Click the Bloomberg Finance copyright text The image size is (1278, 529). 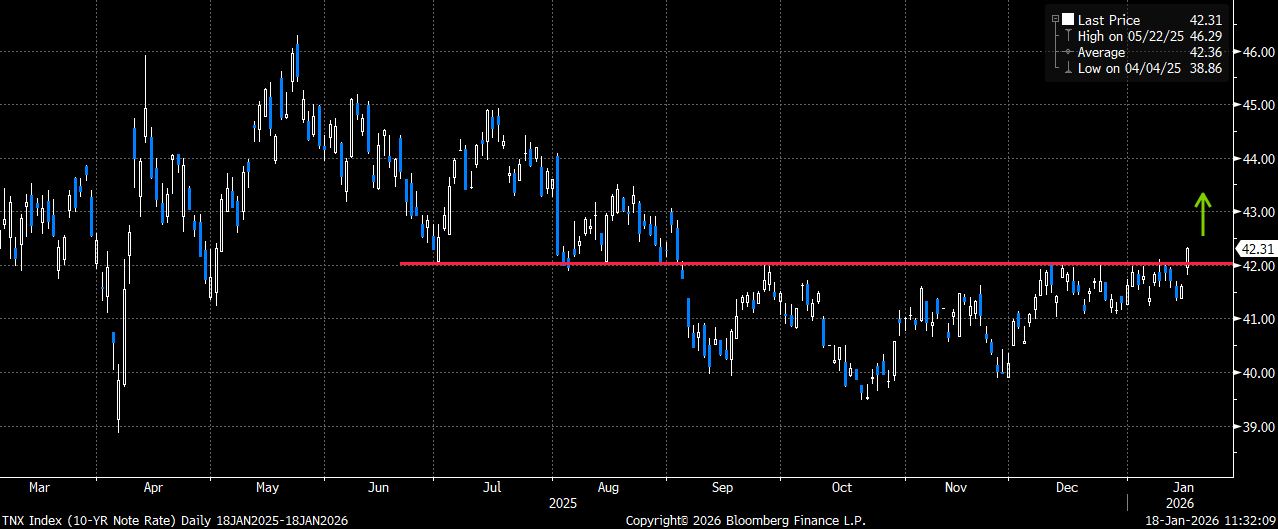[x=746, y=521]
